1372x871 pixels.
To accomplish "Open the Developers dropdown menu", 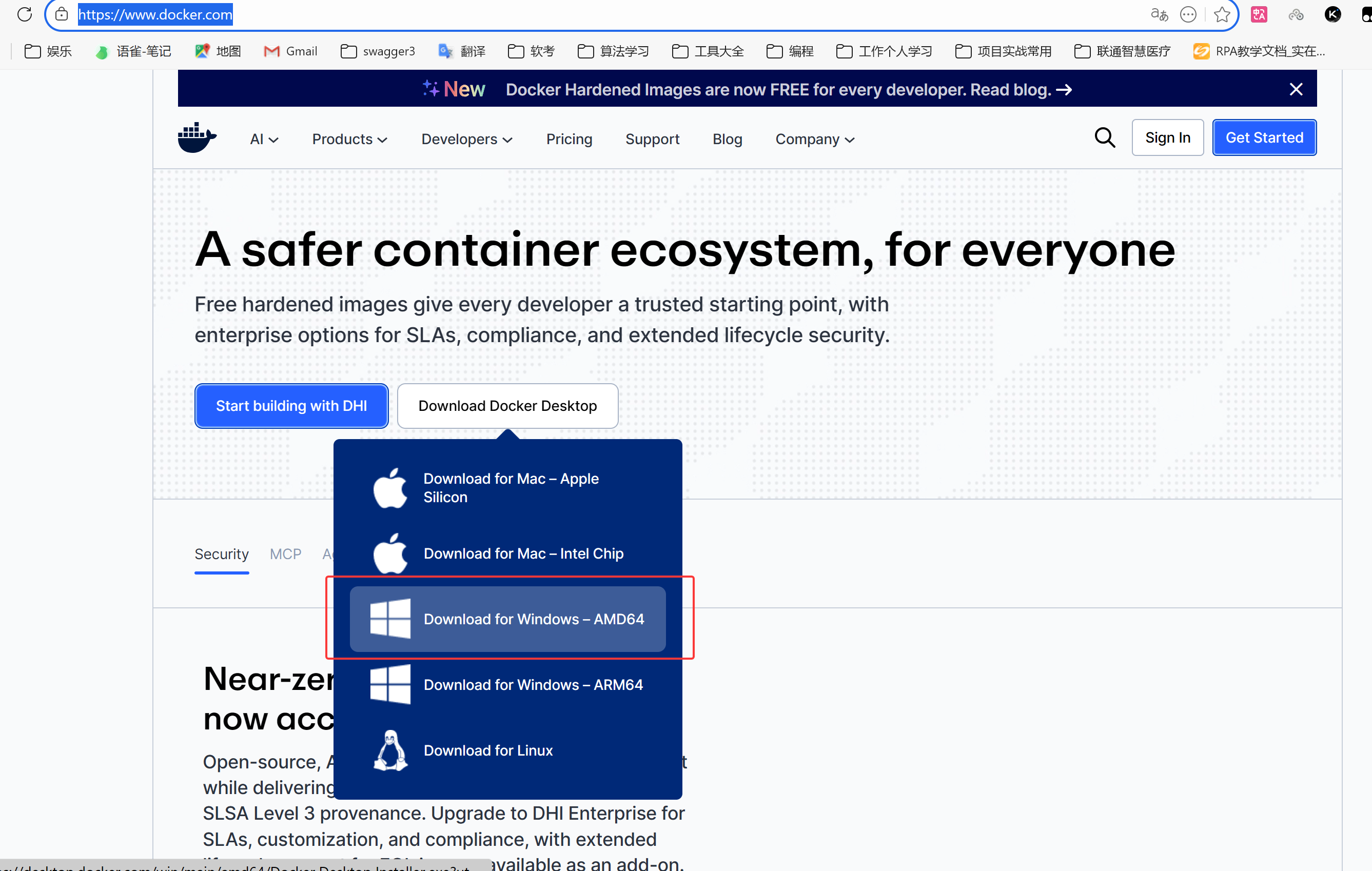I will [x=466, y=139].
